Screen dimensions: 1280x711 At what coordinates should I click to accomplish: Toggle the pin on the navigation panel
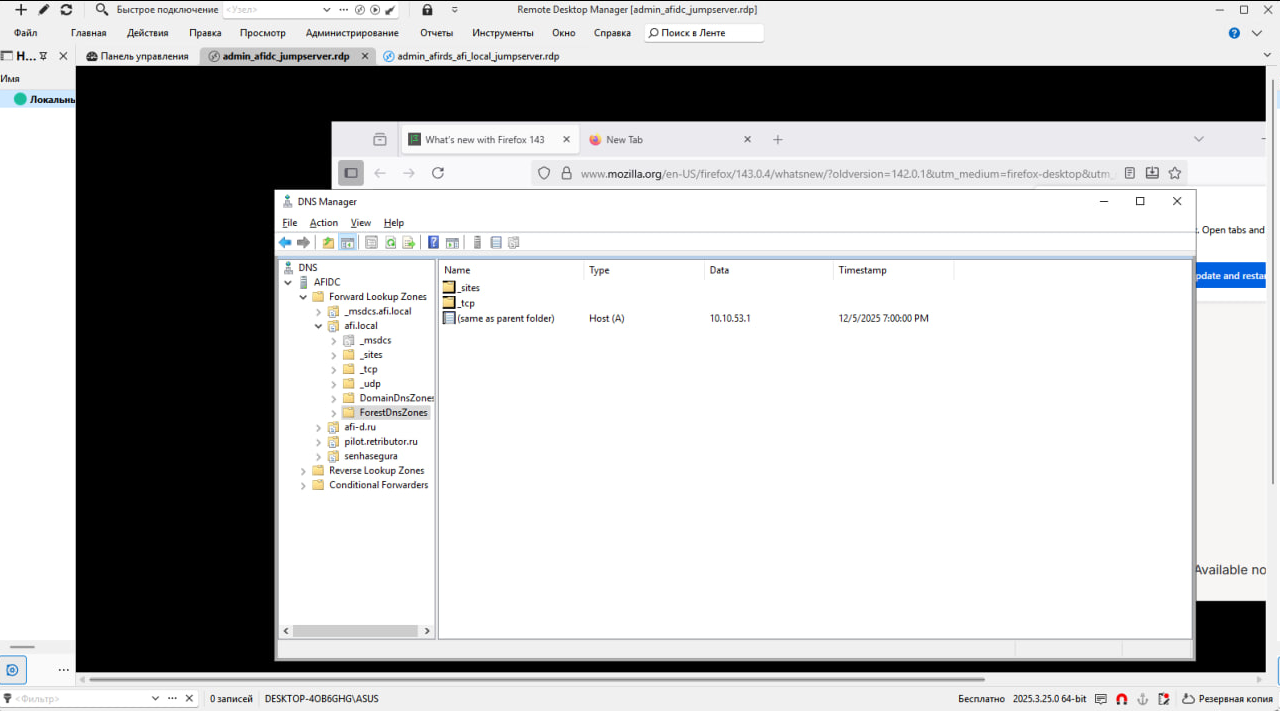coord(43,57)
